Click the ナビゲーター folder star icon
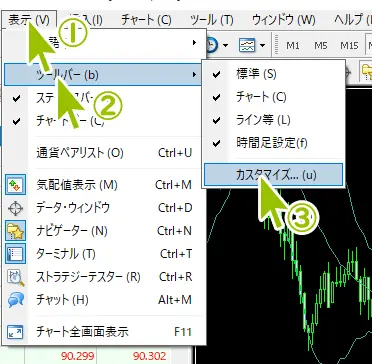This screenshot has width=372, height=364. pyautogui.click(x=15, y=231)
